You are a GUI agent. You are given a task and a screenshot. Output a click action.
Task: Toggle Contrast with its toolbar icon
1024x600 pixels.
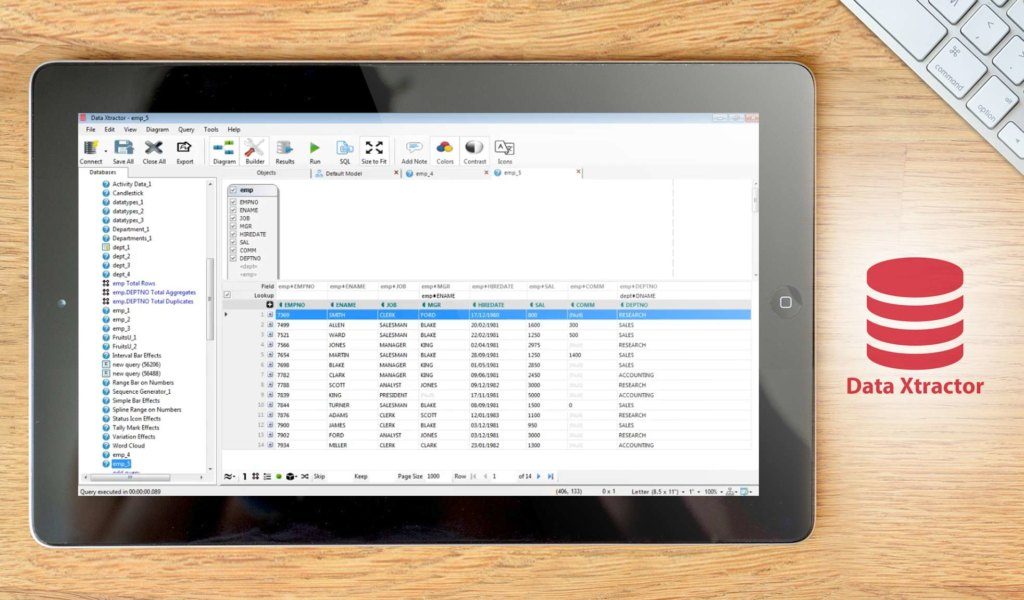coord(475,148)
